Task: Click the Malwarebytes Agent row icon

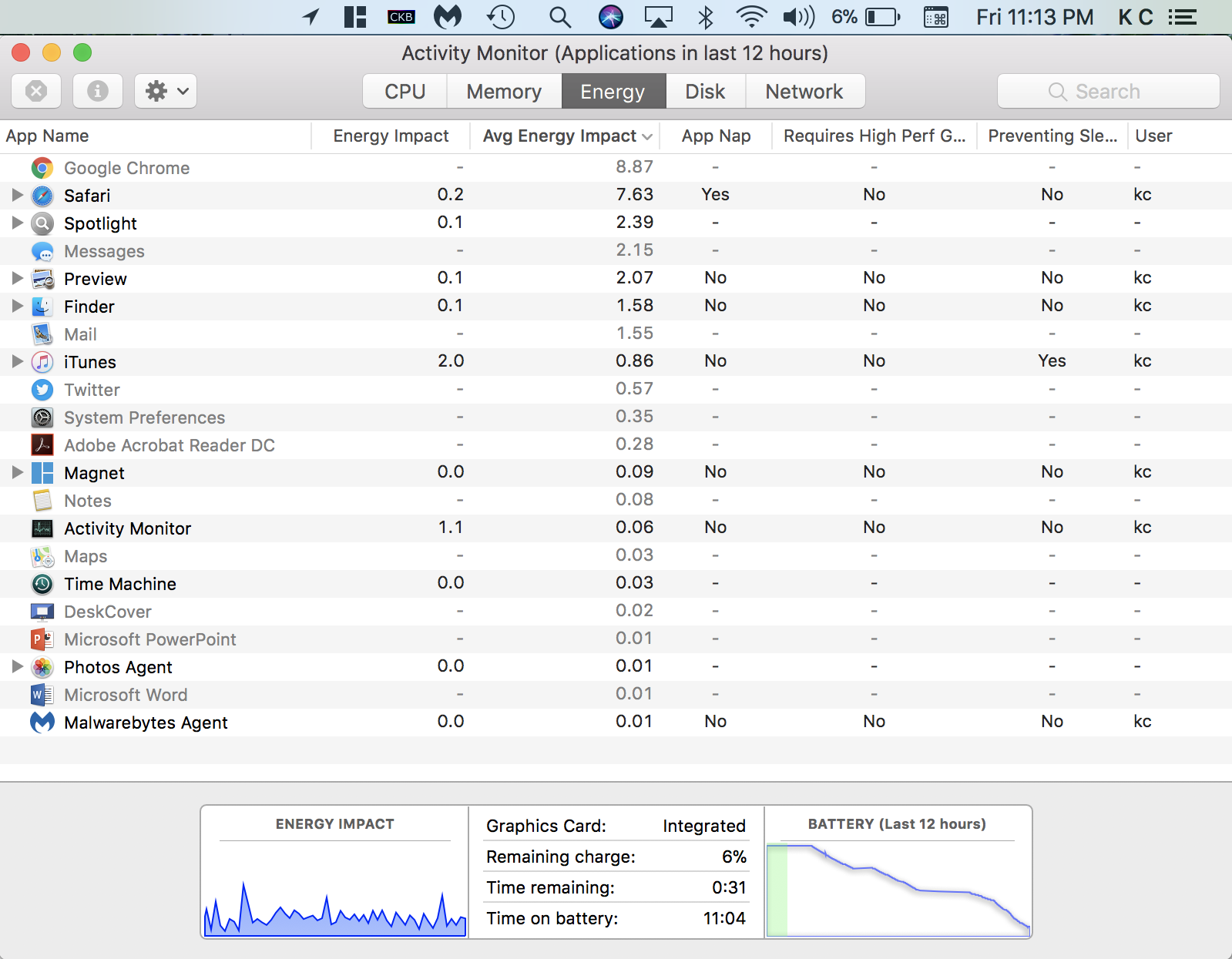Action: [42, 723]
